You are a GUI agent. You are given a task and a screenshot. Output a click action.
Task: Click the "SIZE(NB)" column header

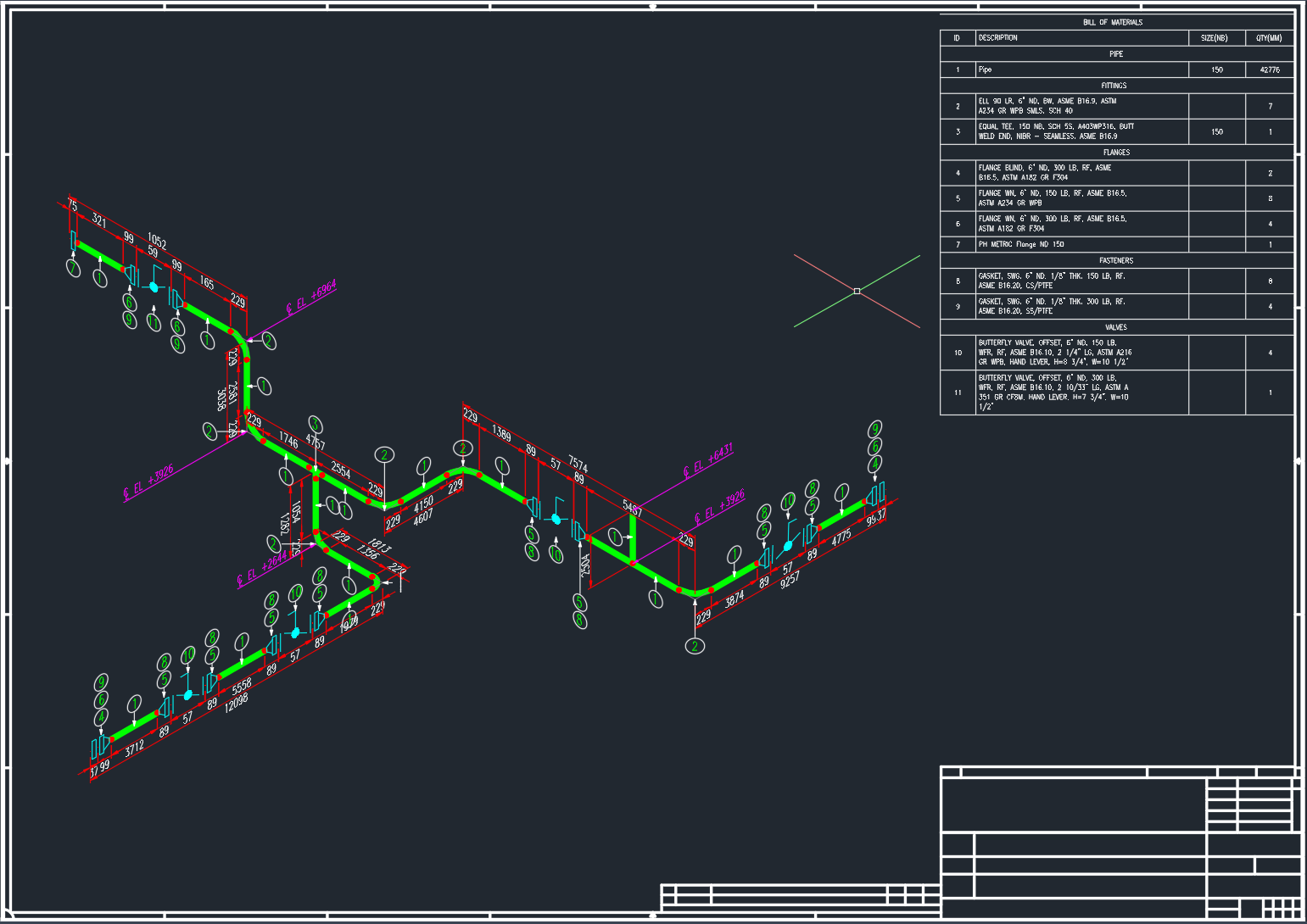coord(1215,38)
